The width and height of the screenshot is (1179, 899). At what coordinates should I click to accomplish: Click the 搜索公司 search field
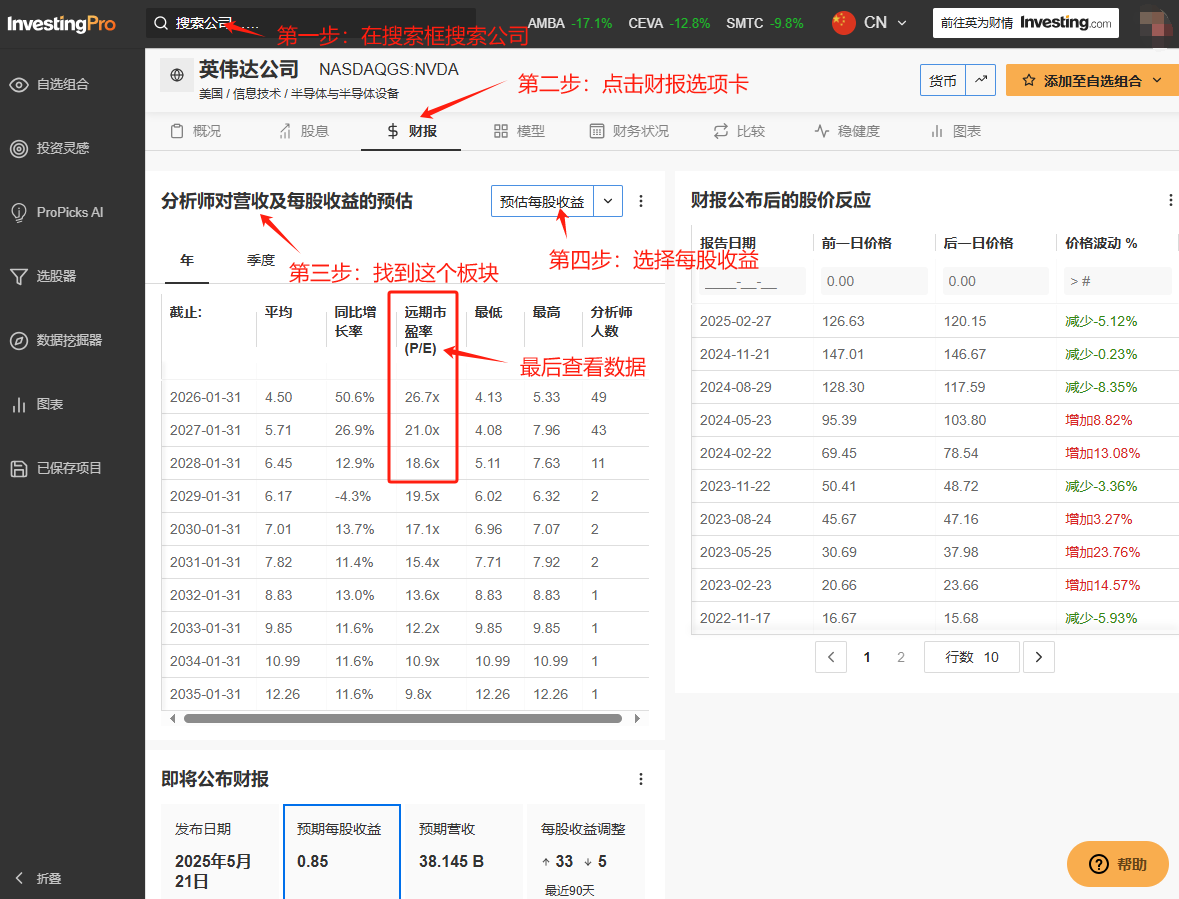[x=310, y=23]
